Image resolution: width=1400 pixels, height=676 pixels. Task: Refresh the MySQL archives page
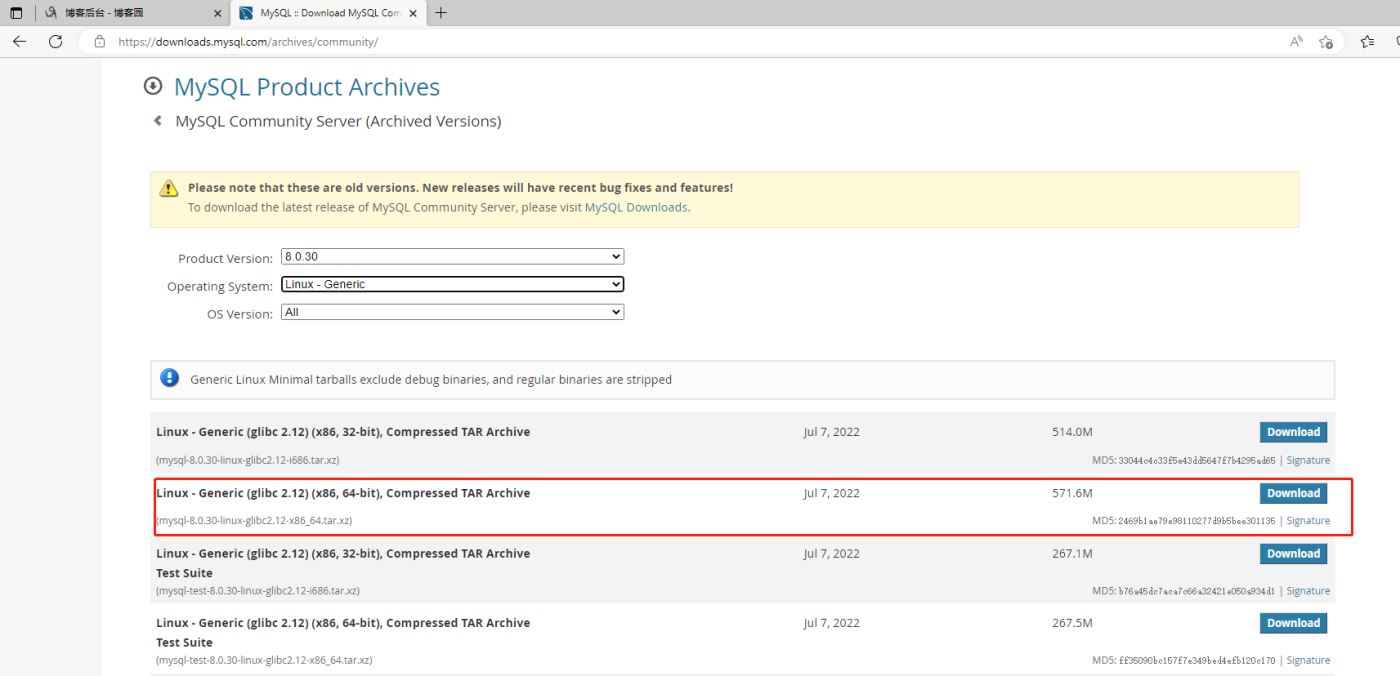coord(56,42)
